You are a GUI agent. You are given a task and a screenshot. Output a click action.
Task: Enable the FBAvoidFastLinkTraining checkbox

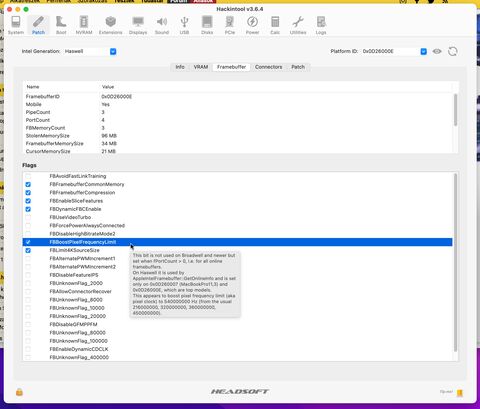click(x=28, y=176)
